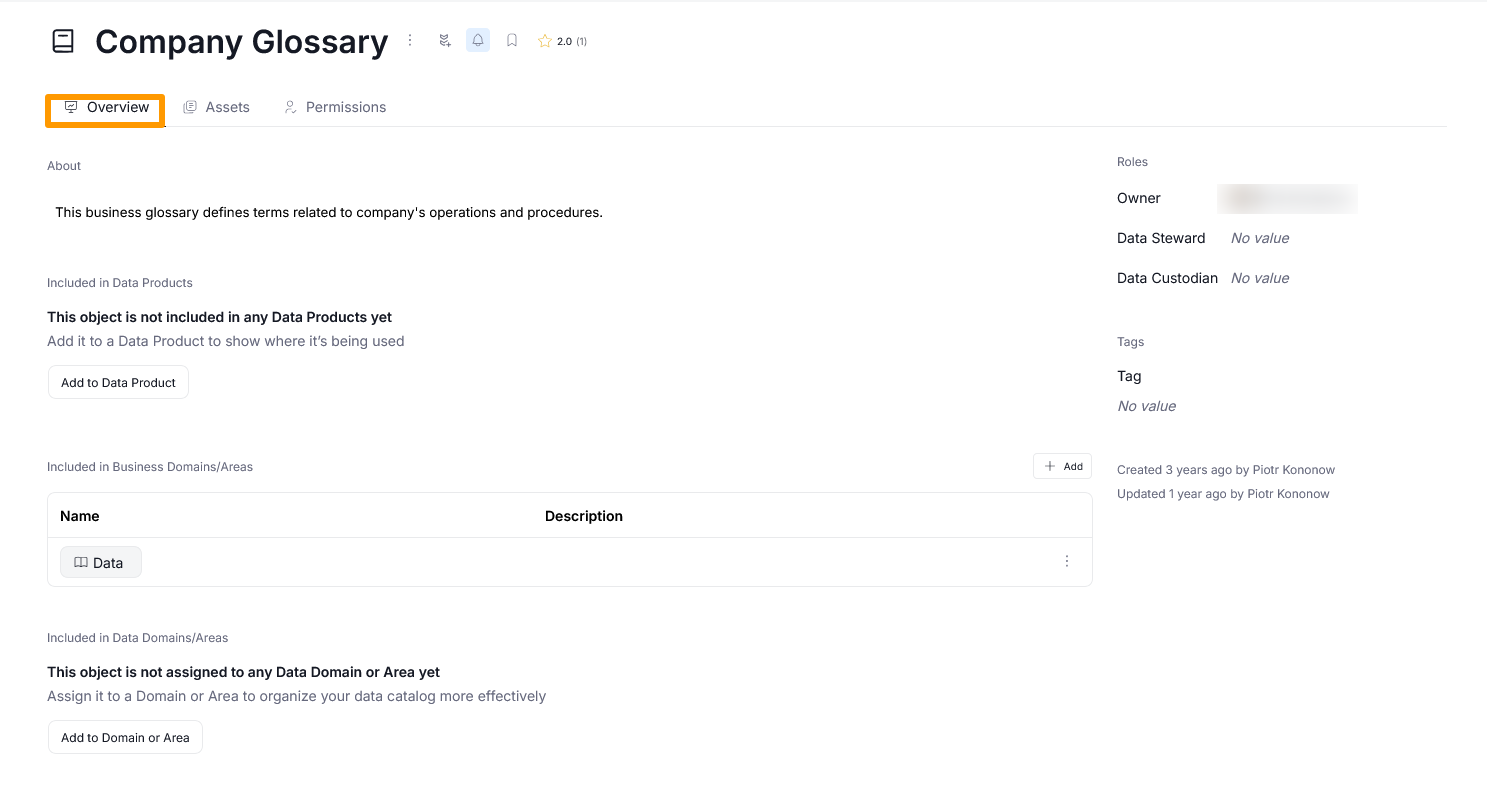The image size is (1487, 795).
Task: Click the blurred Owner value
Action: 1287,199
